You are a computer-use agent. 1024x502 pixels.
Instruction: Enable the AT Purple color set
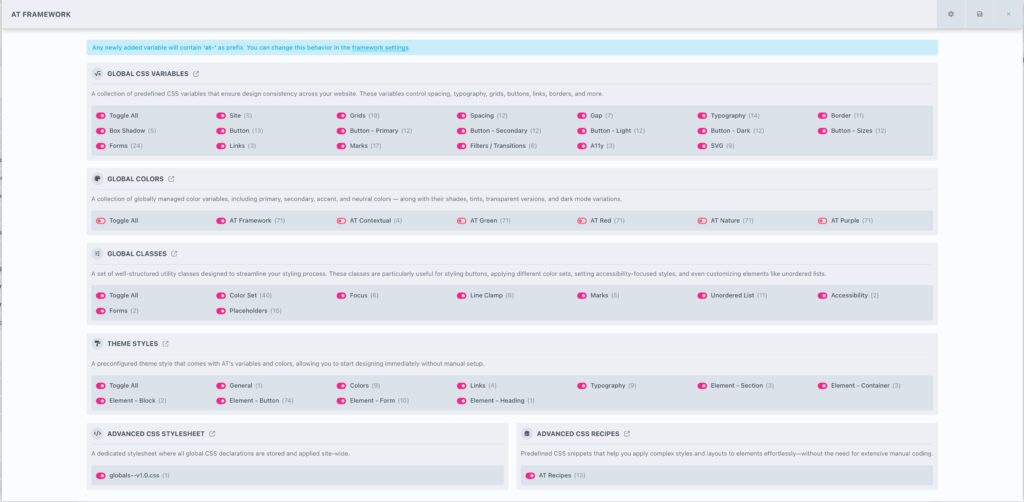[x=822, y=220]
